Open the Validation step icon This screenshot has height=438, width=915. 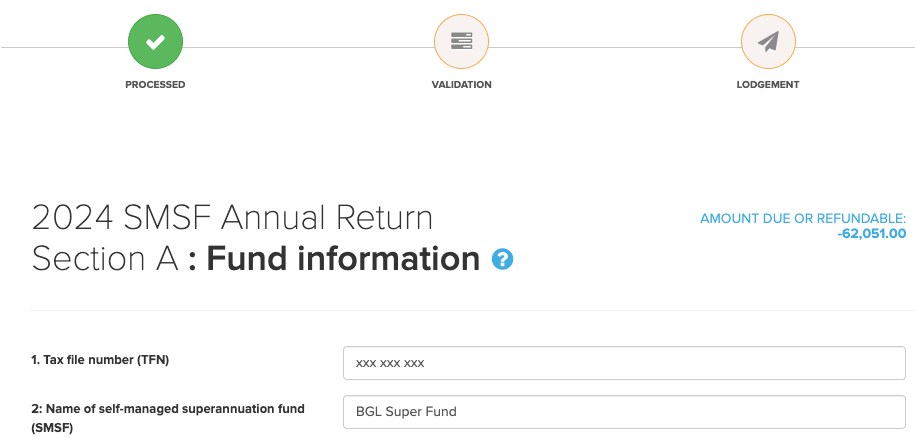point(461,42)
